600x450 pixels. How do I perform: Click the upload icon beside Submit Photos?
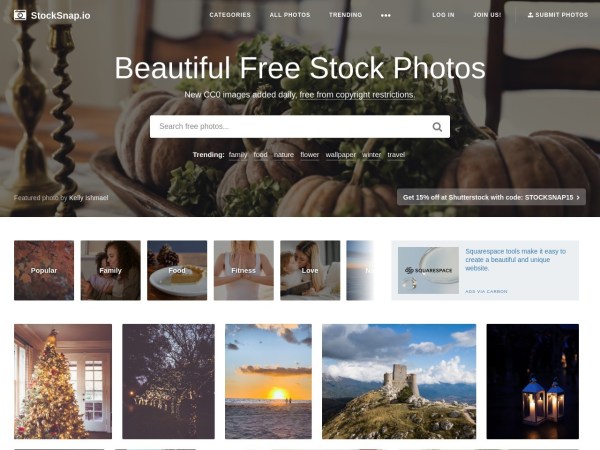point(530,15)
